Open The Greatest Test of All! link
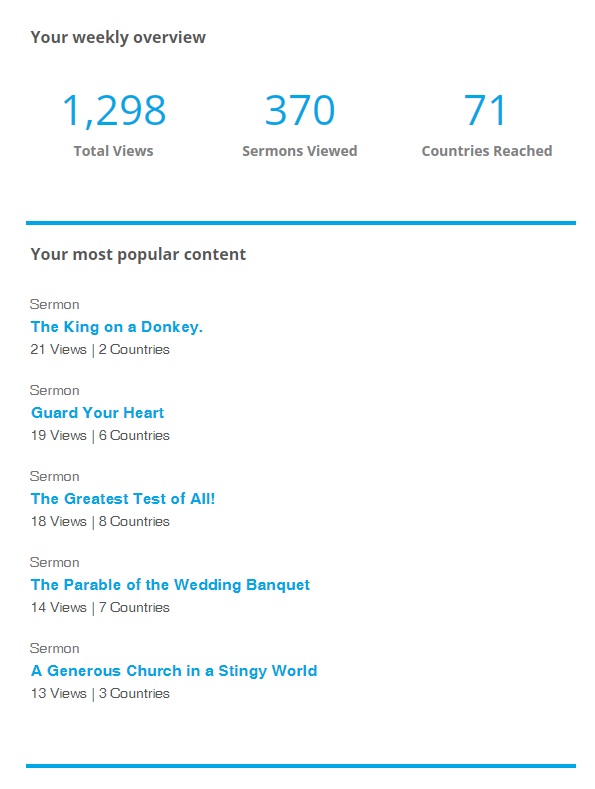 tap(123, 499)
